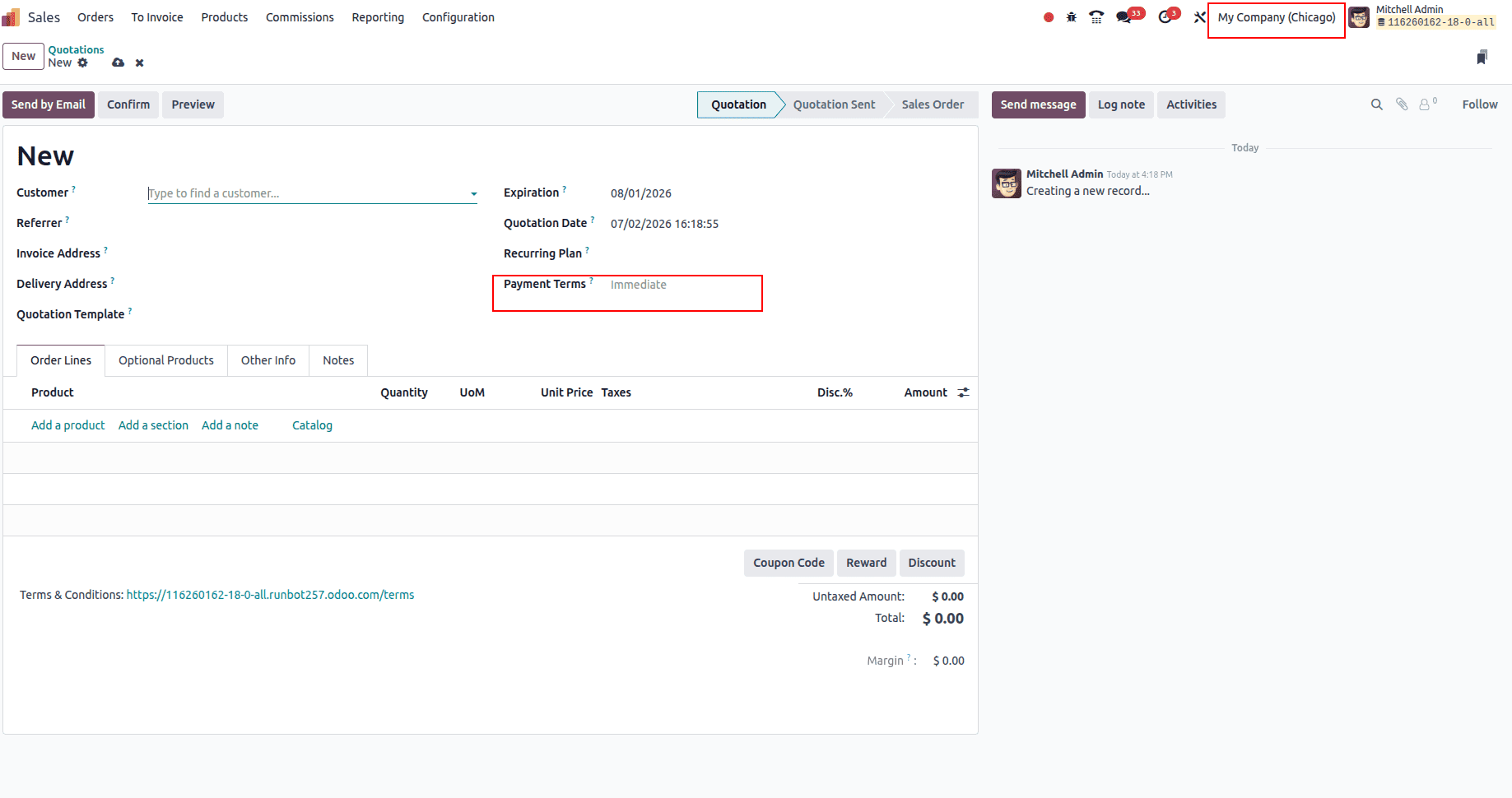Open the To Invoice menu

click(x=157, y=17)
